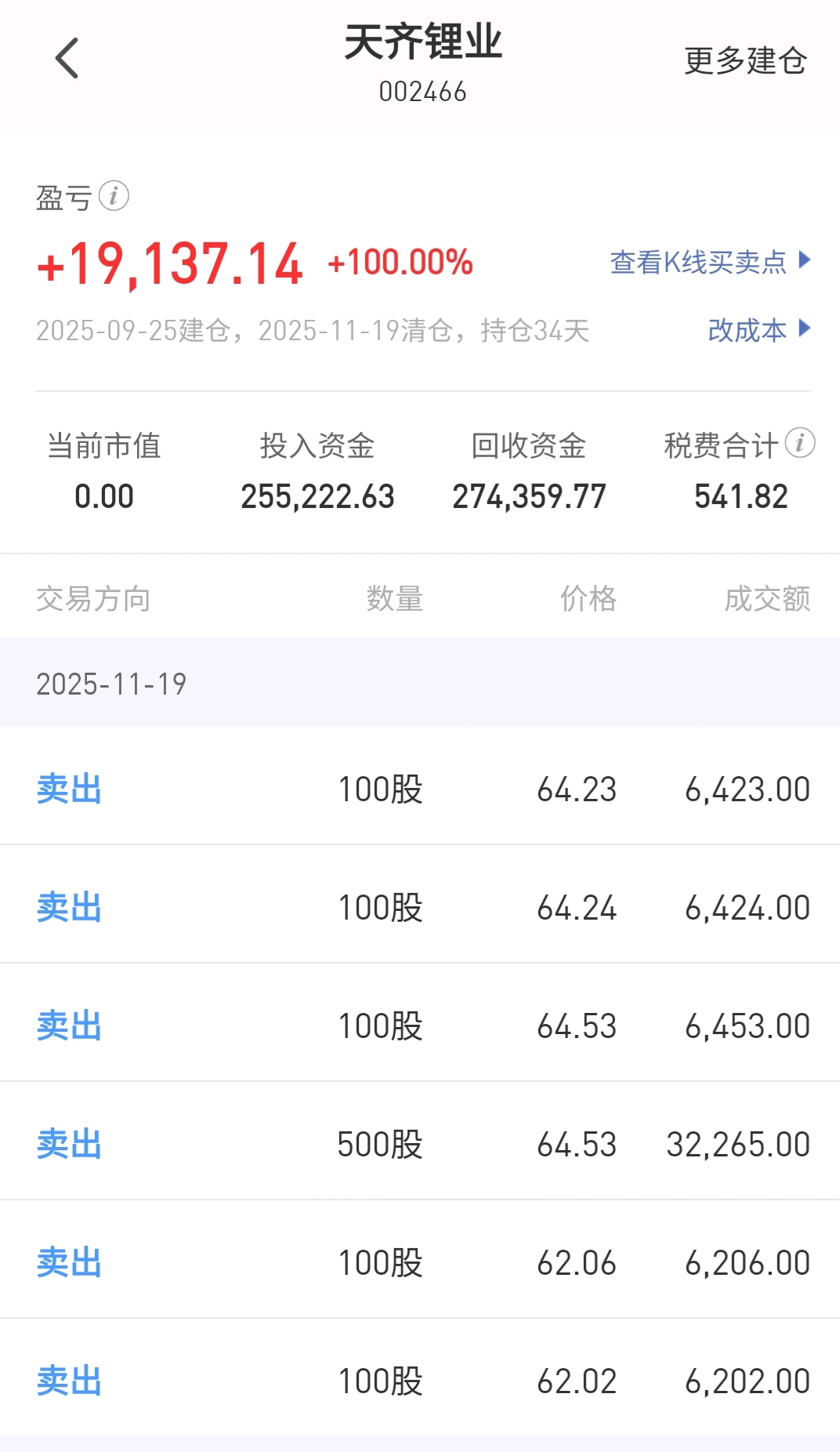The height and width of the screenshot is (1452, 840).
Task: Open 卖出 row with 500股
Action: 420,1142
